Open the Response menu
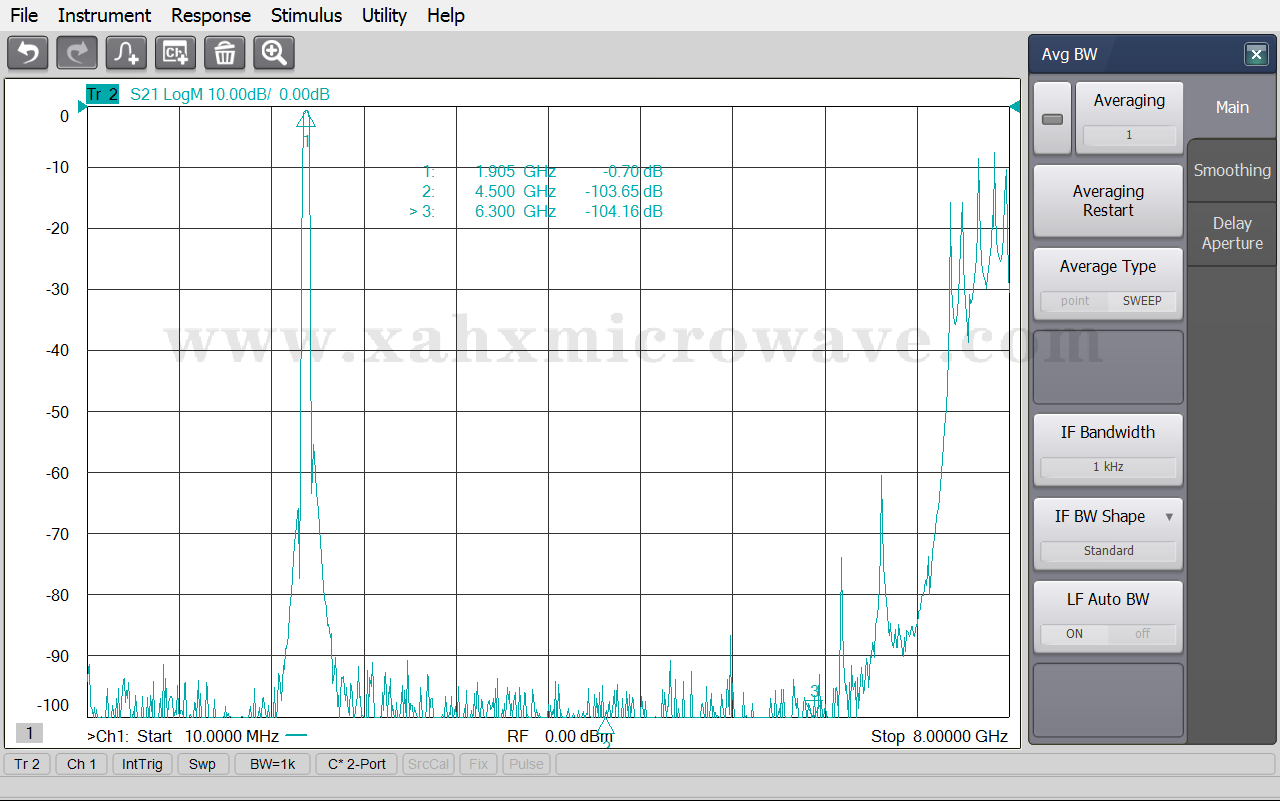1280x801 pixels. [210, 15]
